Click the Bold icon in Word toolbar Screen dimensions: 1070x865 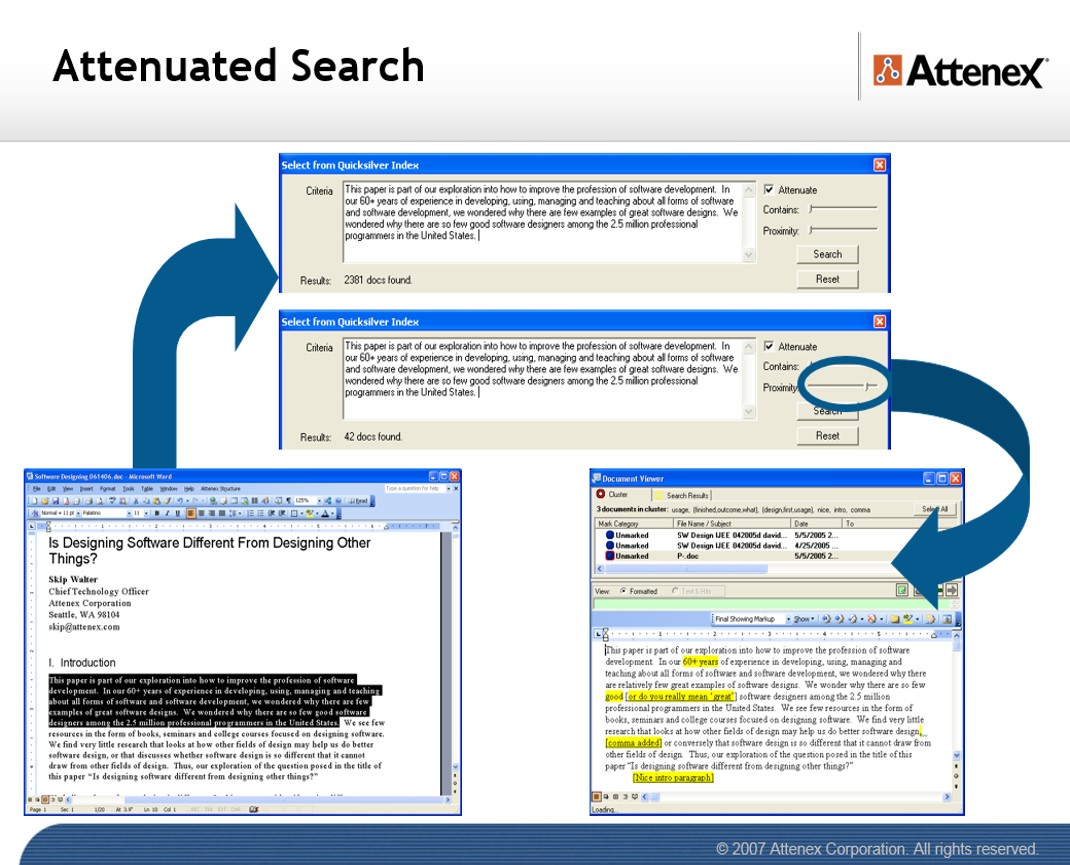click(x=155, y=513)
